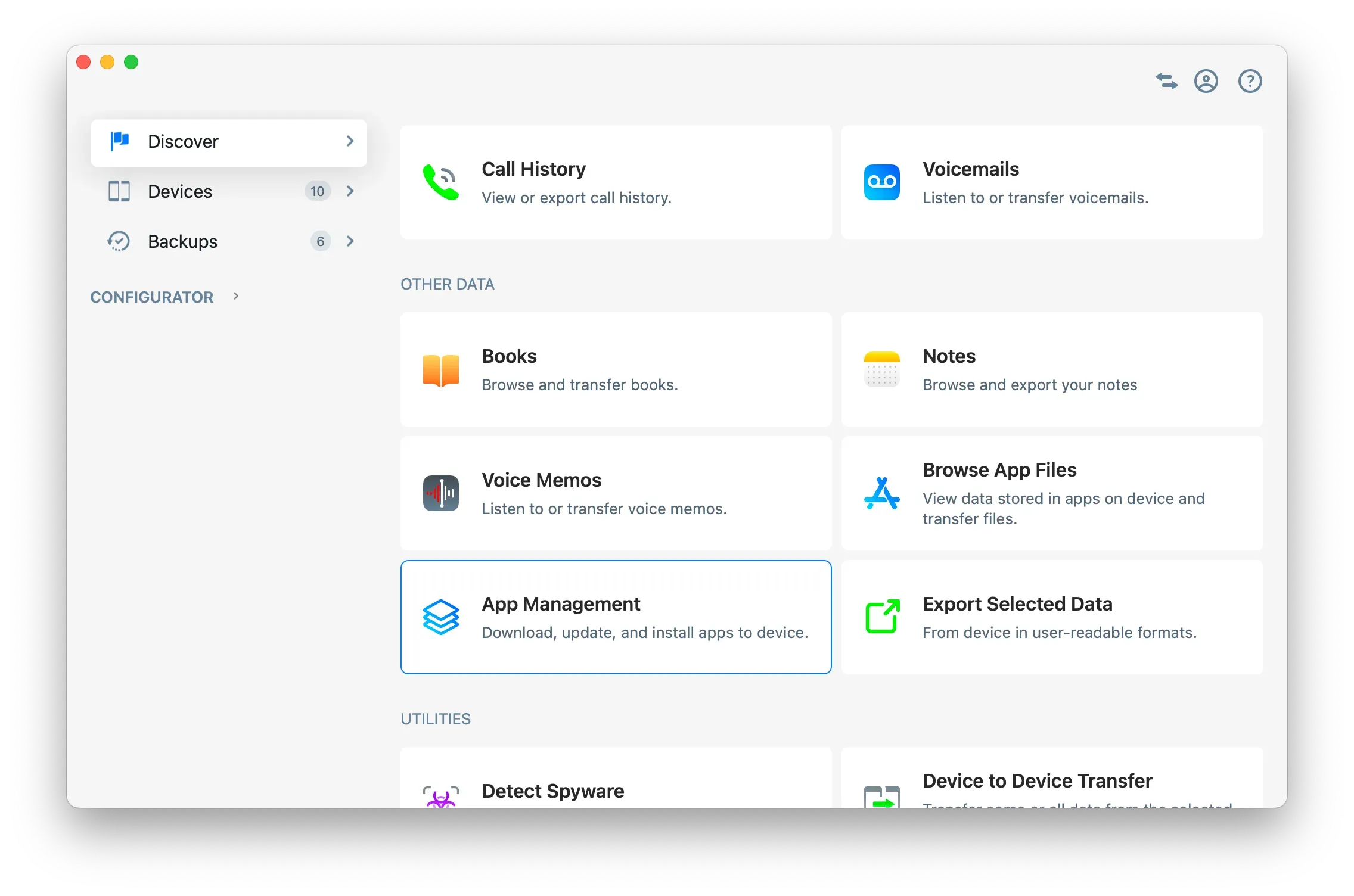Expand the Discover sidebar section
The width and height of the screenshot is (1354, 896).
point(350,142)
